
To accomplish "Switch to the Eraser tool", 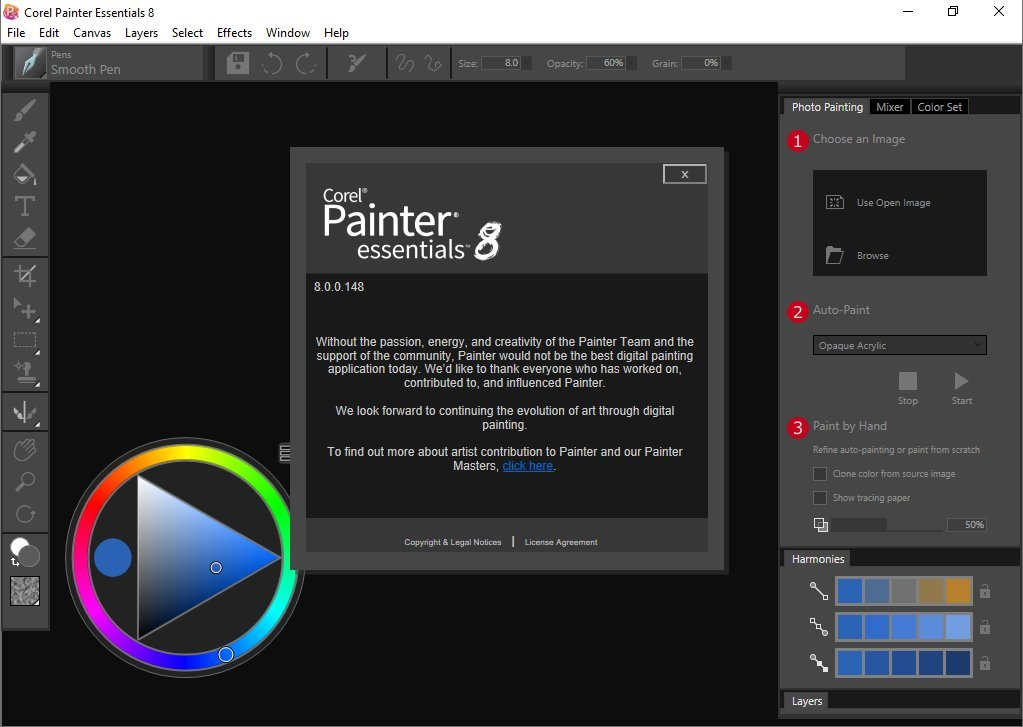I will tap(25, 238).
